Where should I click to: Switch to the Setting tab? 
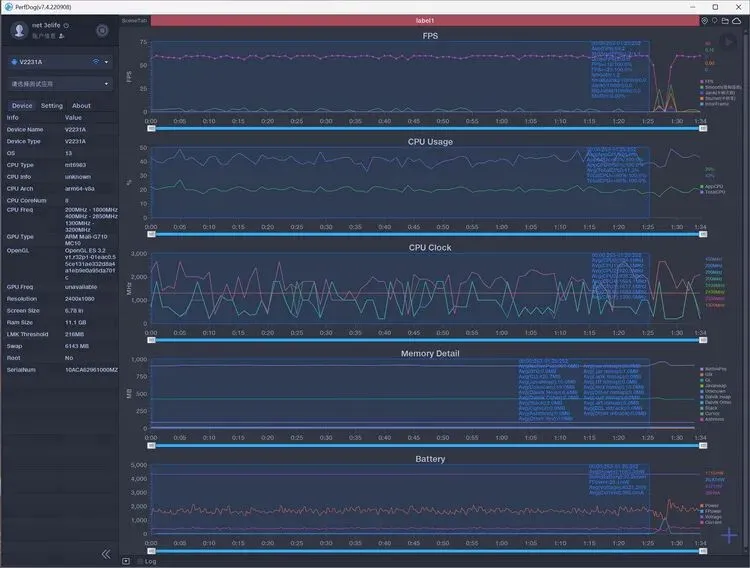(x=52, y=106)
